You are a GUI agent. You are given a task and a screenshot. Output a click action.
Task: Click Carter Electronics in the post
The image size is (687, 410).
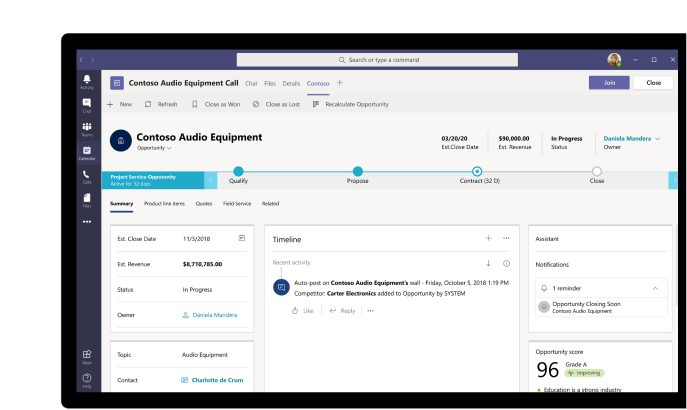[351, 293]
